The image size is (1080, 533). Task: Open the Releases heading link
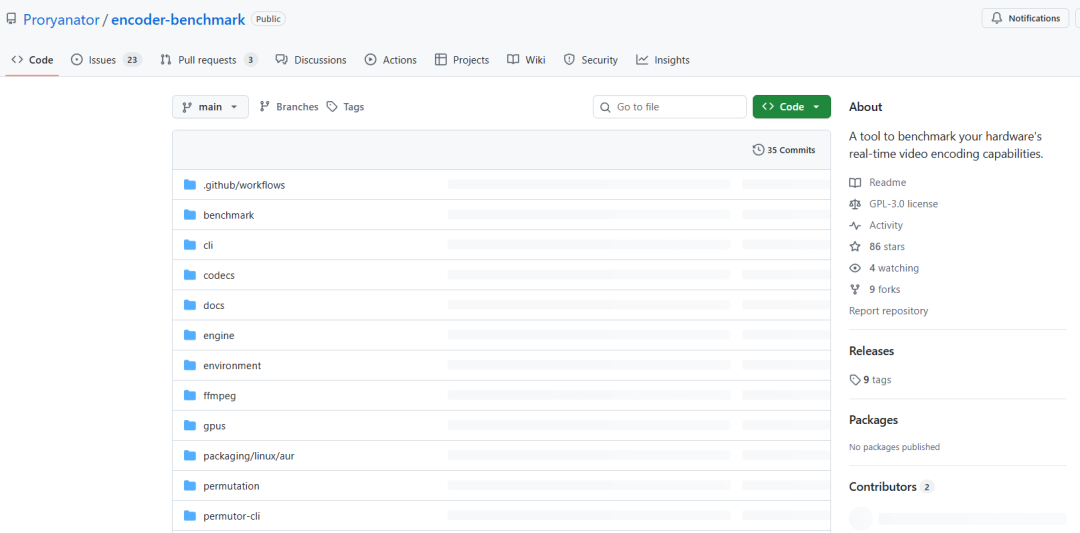(871, 351)
